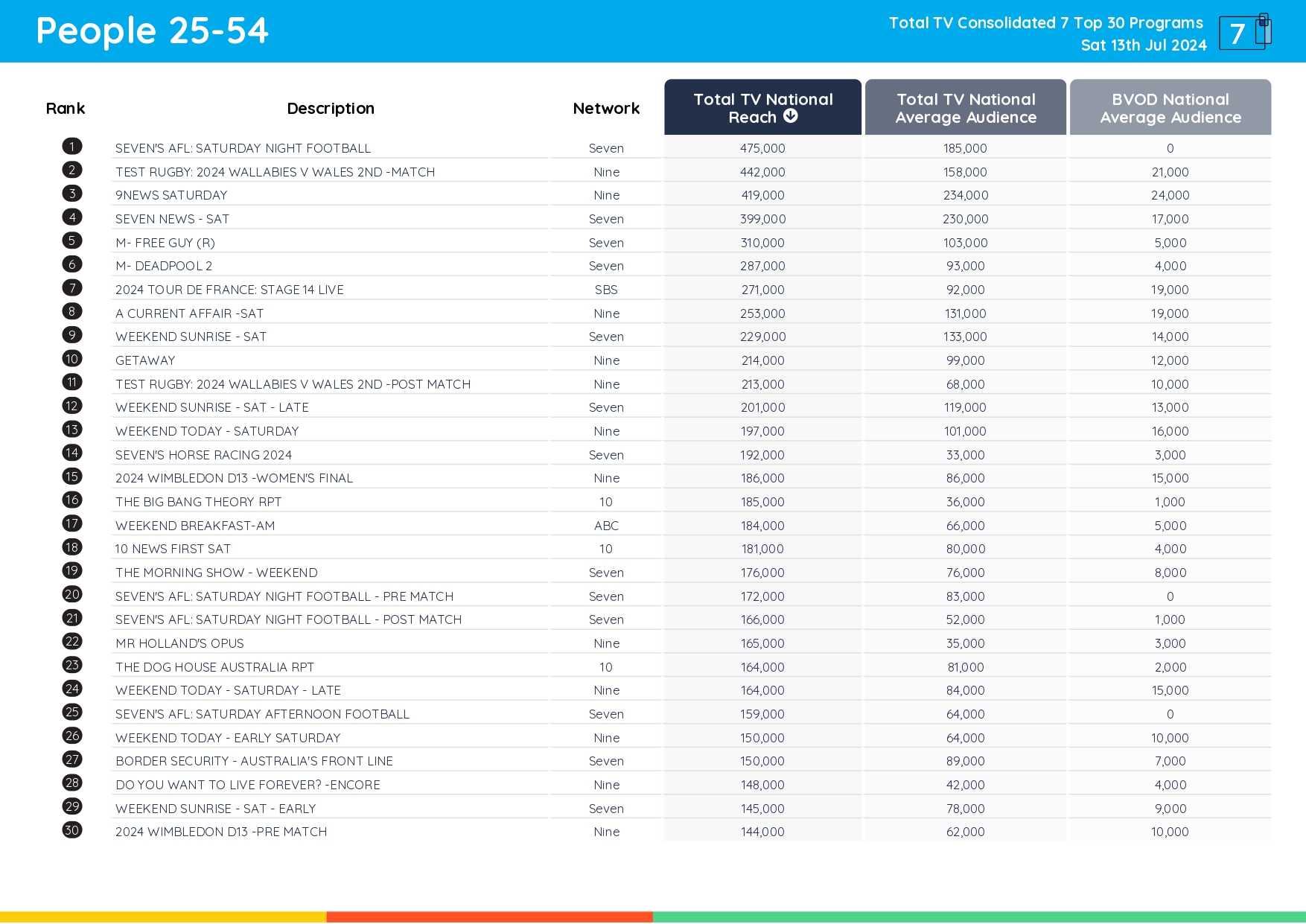1306x924 pixels.
Task: Click the rank 7 badge for Tour De France
Action: coord(71,287)
